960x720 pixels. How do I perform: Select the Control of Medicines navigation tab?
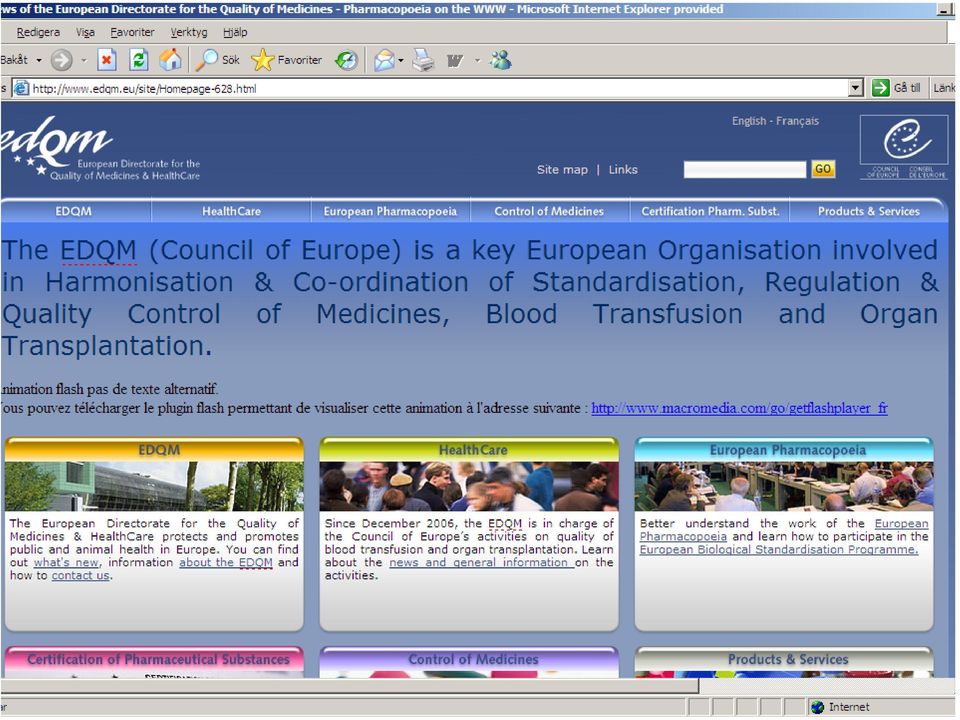click(549, 211)
